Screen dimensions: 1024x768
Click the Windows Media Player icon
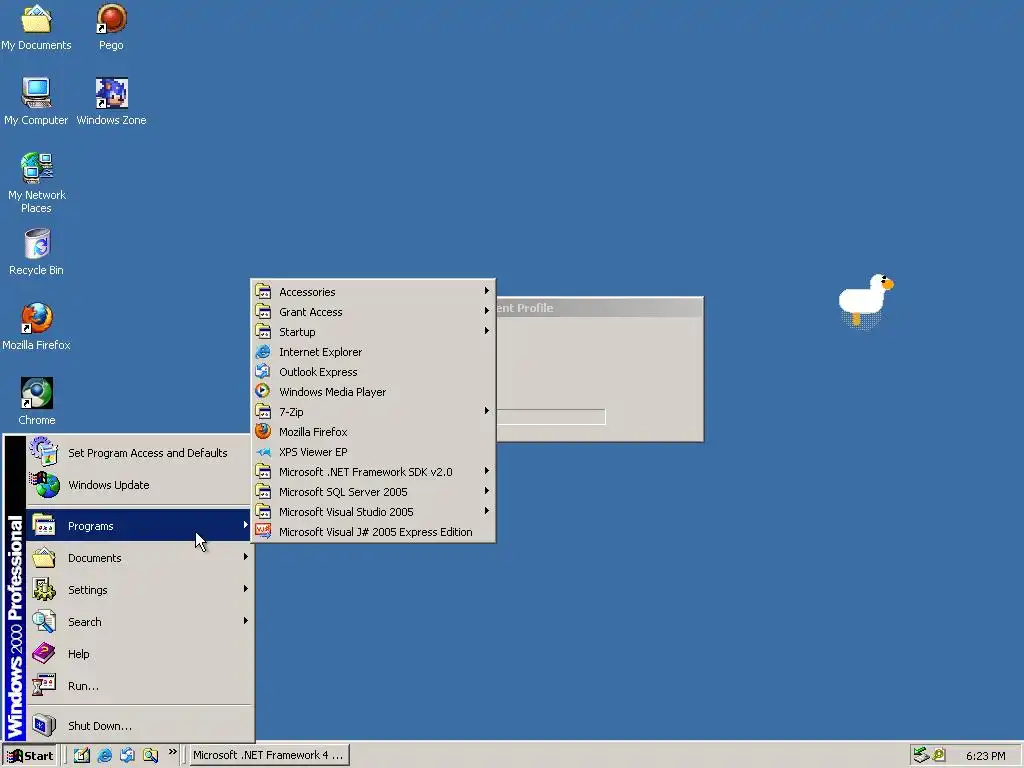pos(263,391)
